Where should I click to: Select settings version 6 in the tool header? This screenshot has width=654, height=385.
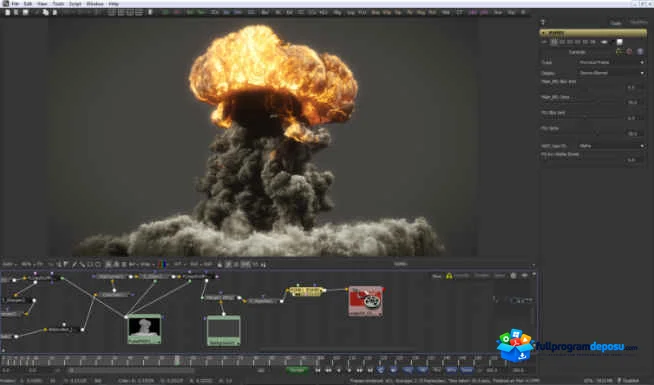pos(593,42)
